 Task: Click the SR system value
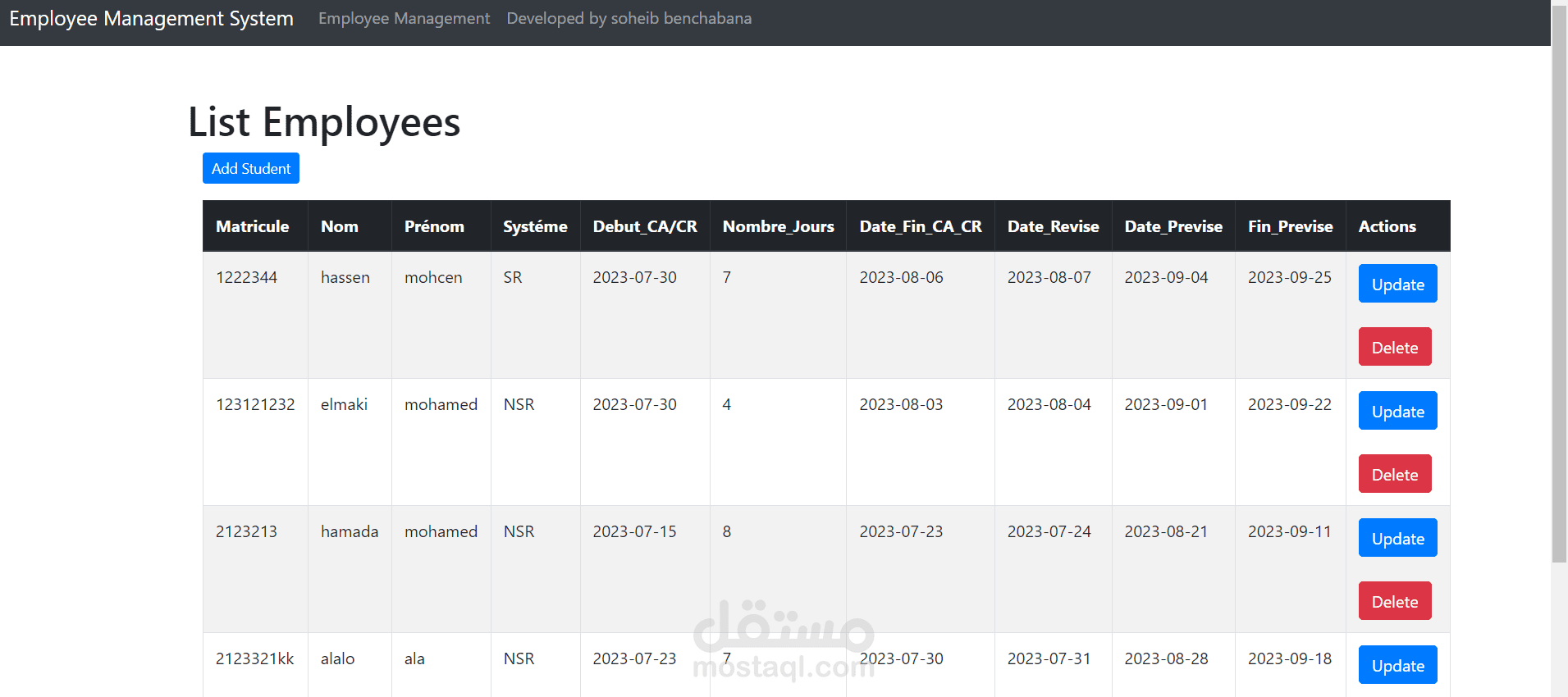513,277
